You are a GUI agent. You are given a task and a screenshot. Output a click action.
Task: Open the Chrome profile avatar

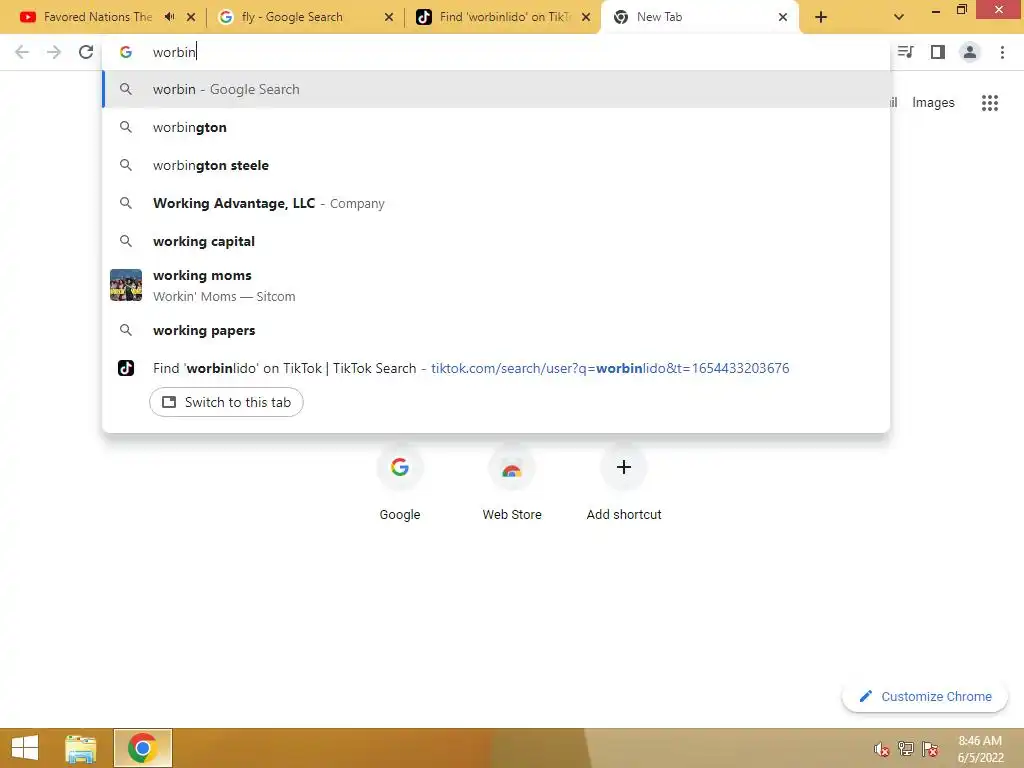pyautogui.click(x=970, y=52)
